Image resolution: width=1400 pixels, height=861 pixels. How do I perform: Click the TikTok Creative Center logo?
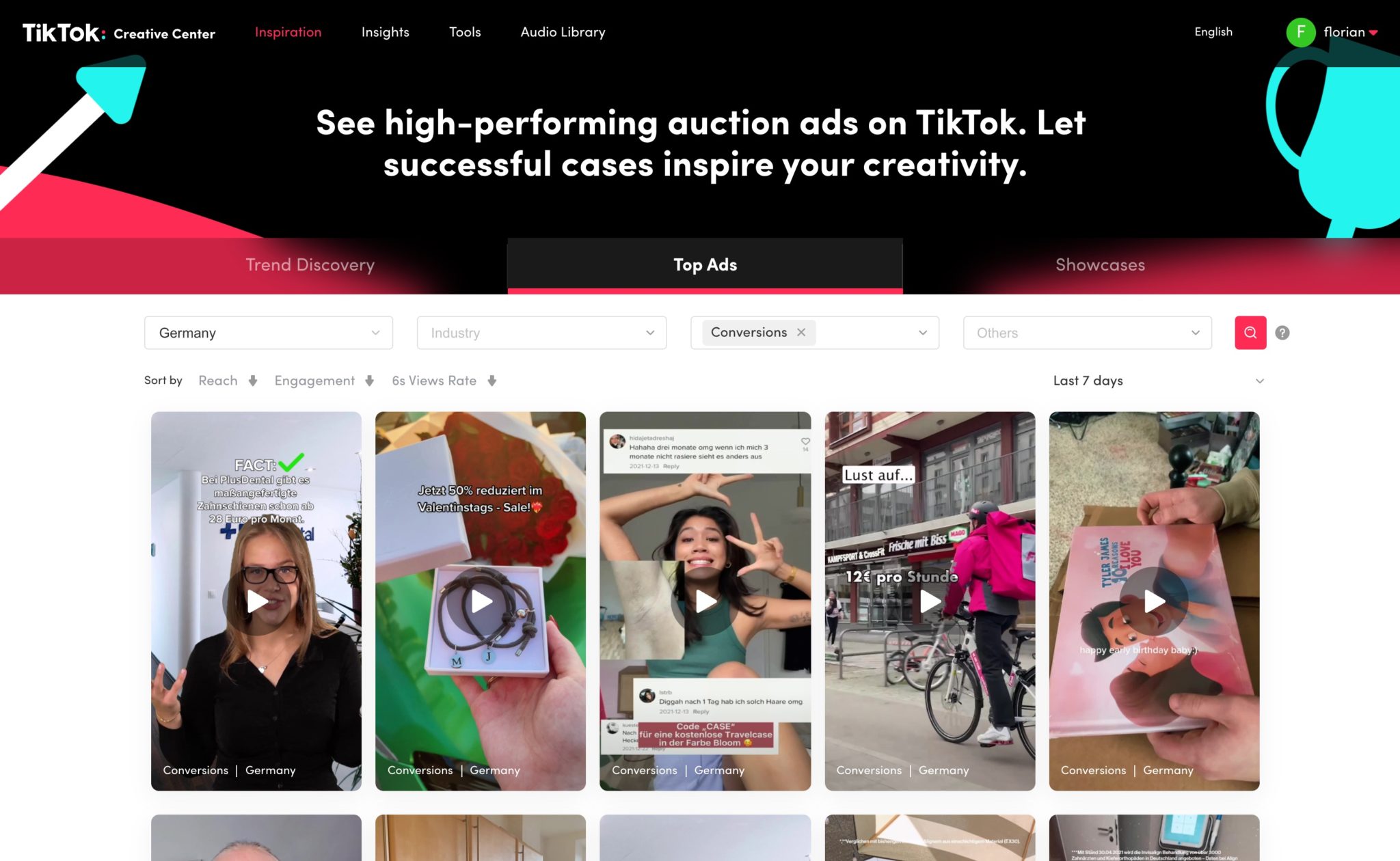118,33
